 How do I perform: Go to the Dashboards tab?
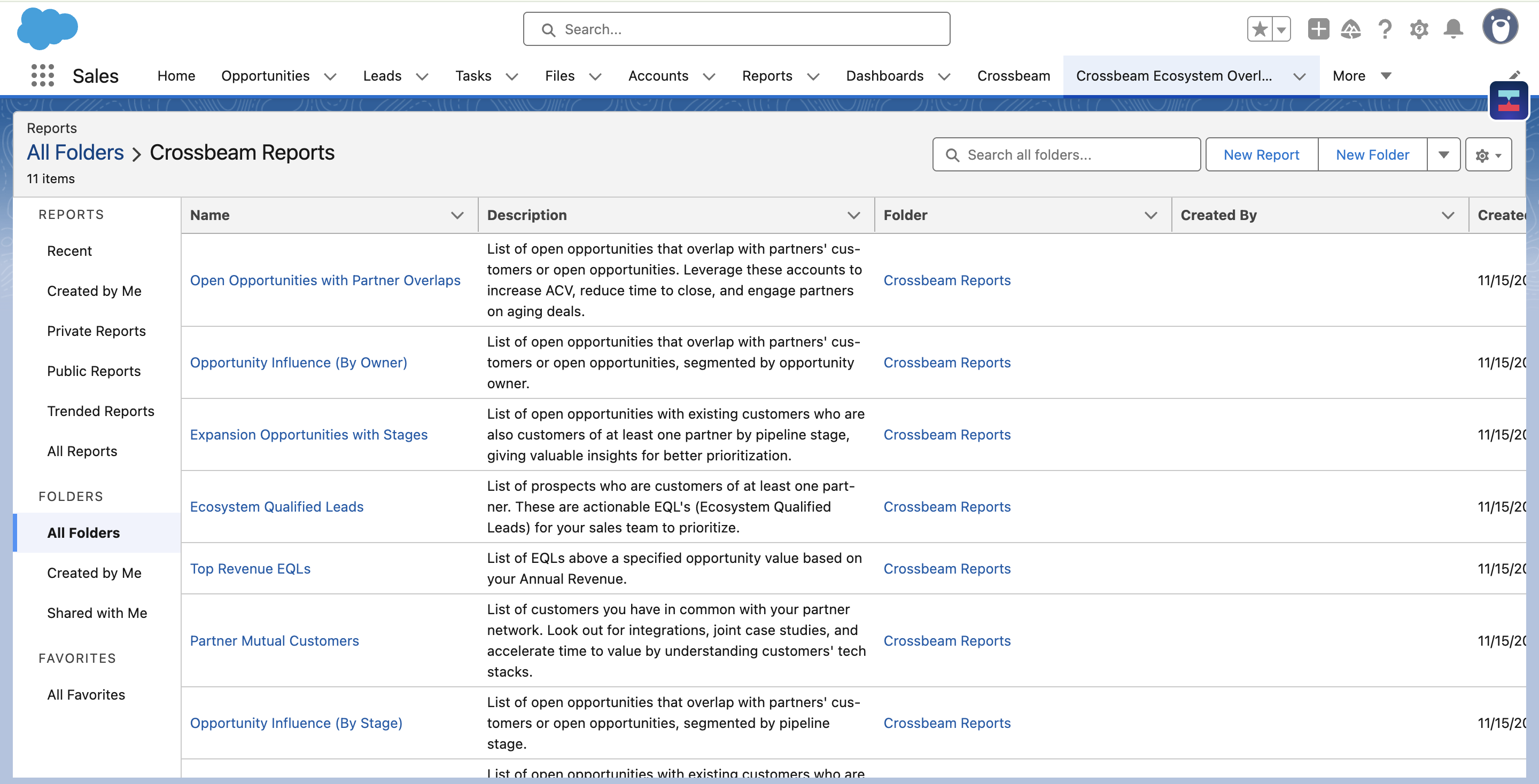(884, 76)
